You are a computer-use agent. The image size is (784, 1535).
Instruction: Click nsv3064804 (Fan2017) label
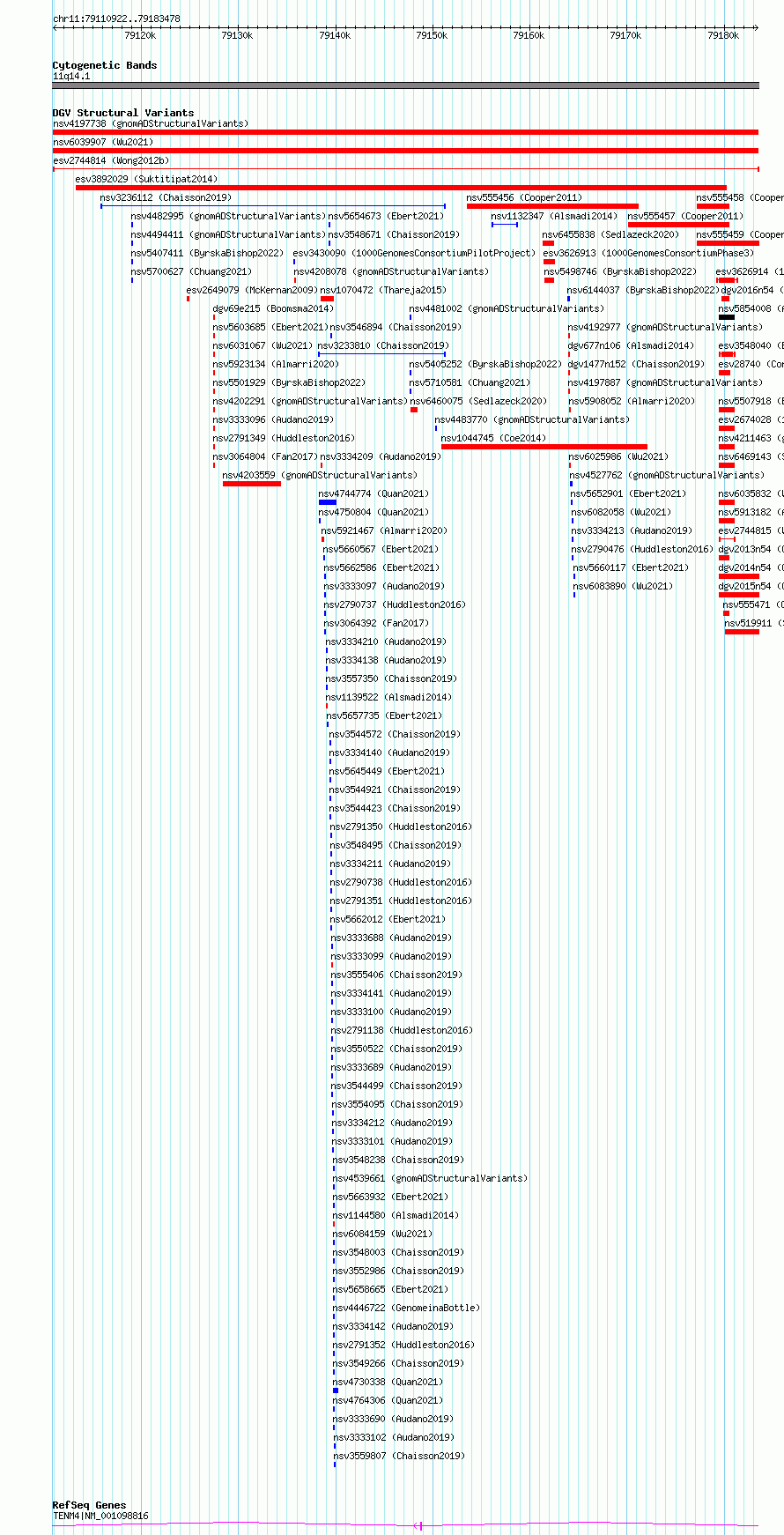coord(265,456)
